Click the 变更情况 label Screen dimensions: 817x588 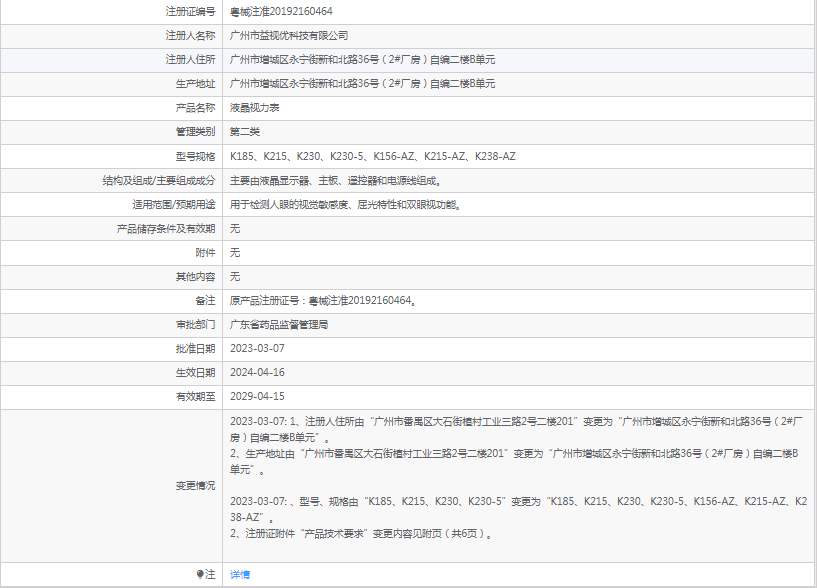click(195, 485)
